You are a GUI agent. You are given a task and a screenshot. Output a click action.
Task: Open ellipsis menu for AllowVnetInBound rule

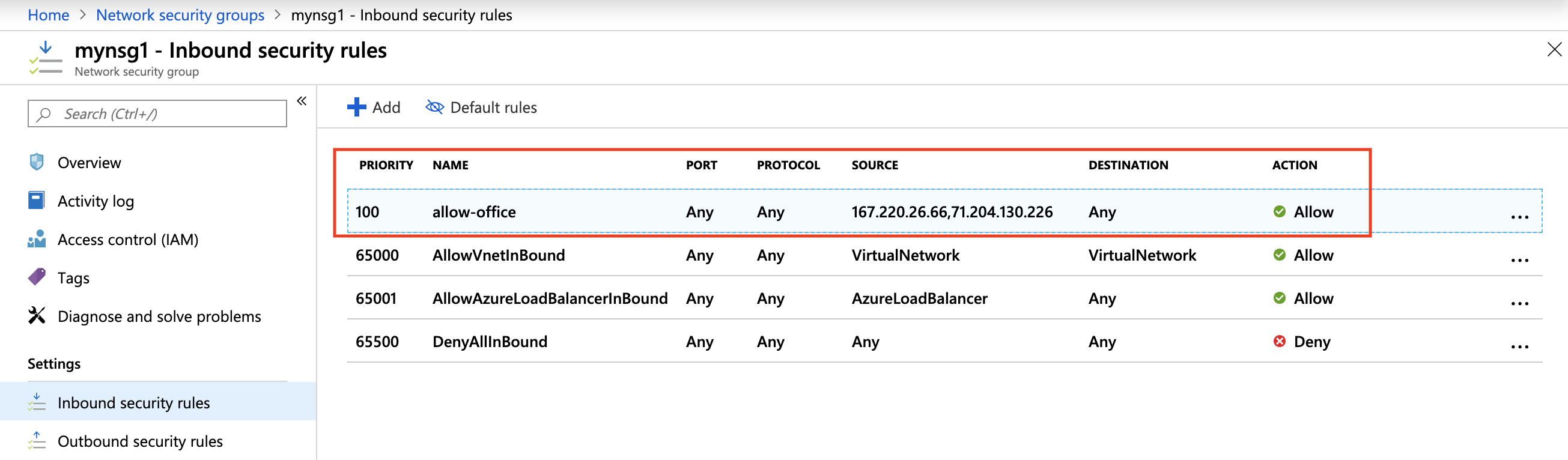pyautogui.click(x=1519, y=260)
